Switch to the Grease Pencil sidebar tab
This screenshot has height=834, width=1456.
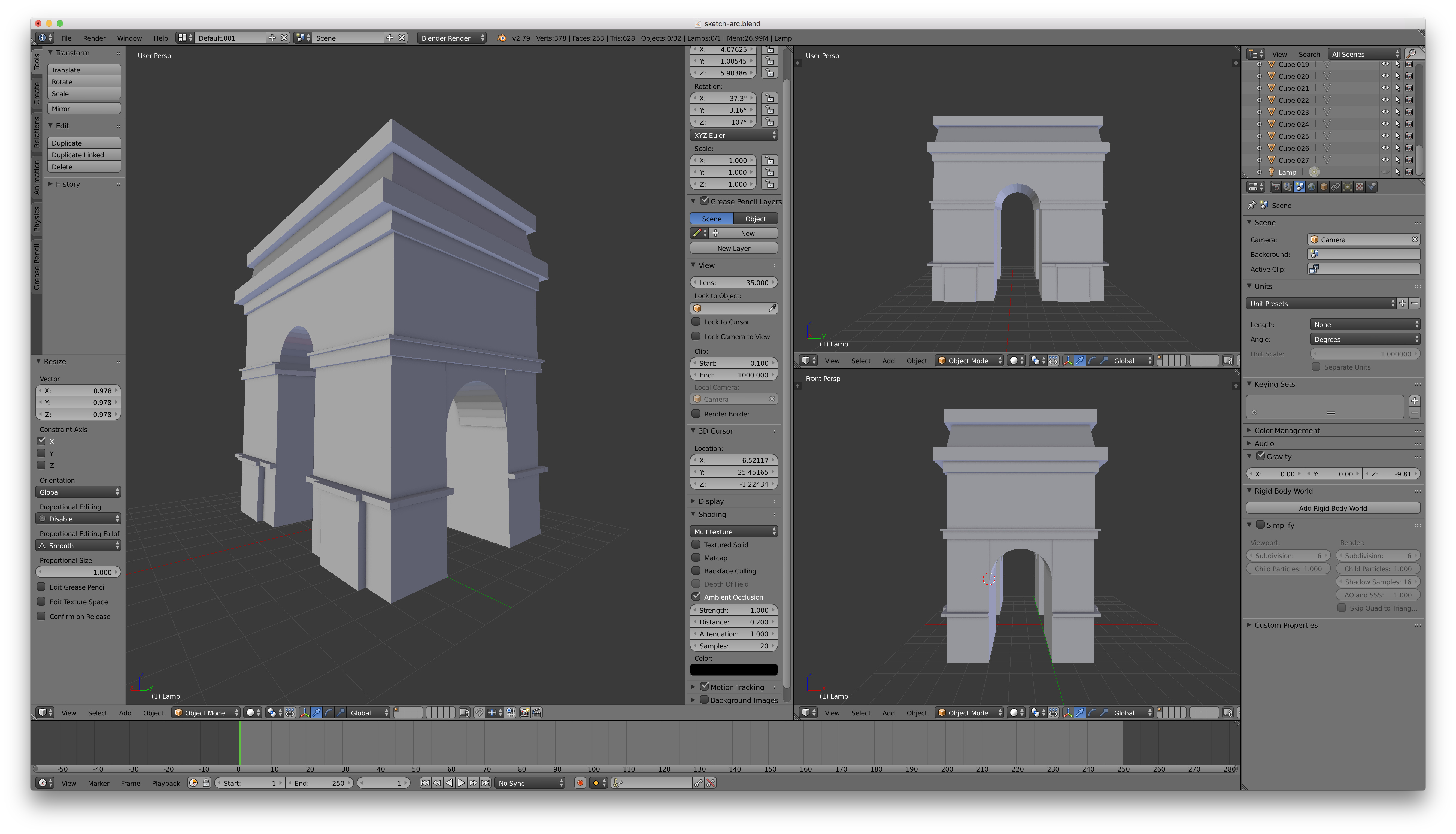(37, 267)
